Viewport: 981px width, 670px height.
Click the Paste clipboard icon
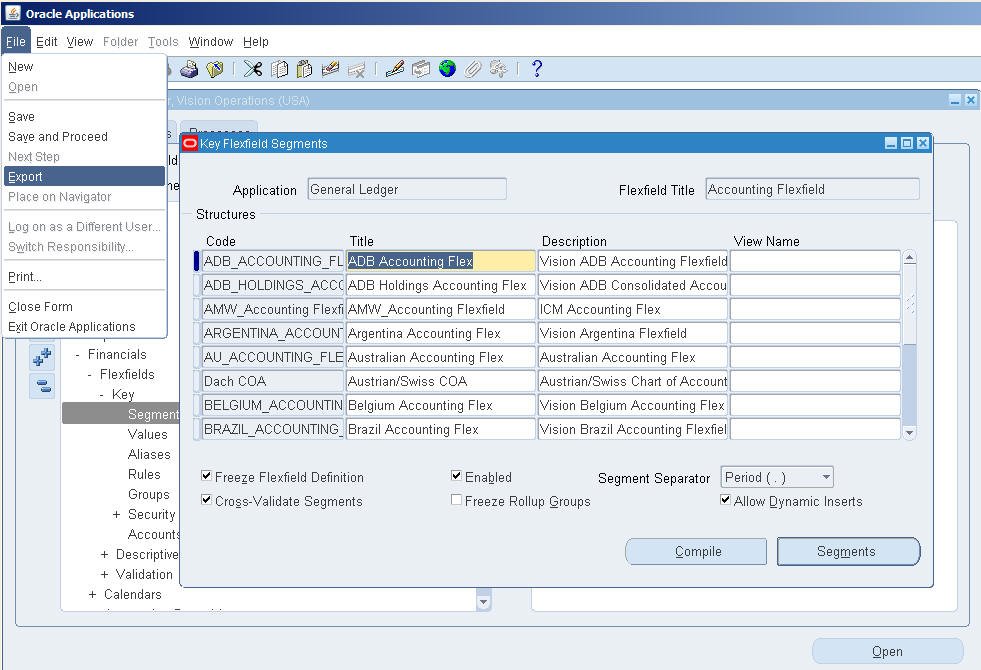pos(305,69)
